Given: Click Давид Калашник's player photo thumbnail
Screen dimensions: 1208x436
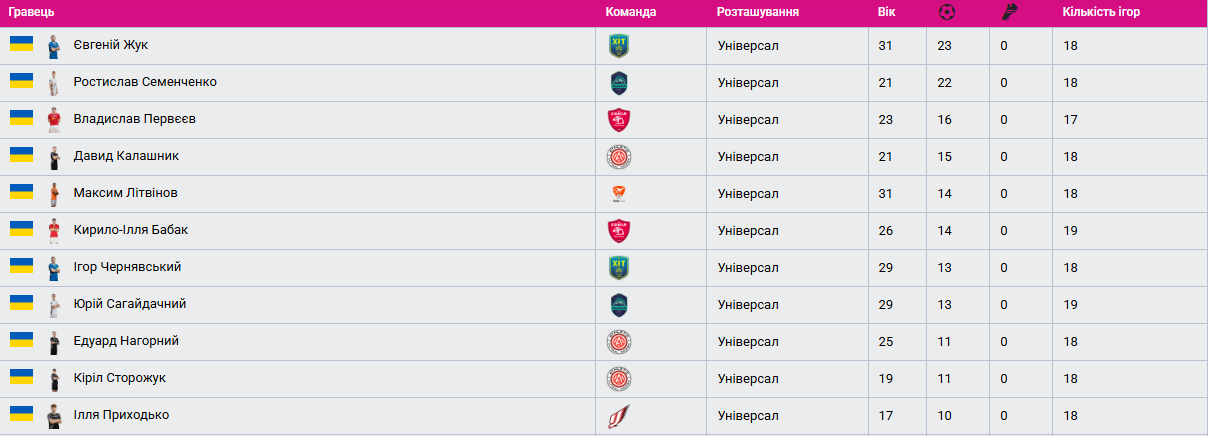Looking at the screenshot, I should pos(54,157).
